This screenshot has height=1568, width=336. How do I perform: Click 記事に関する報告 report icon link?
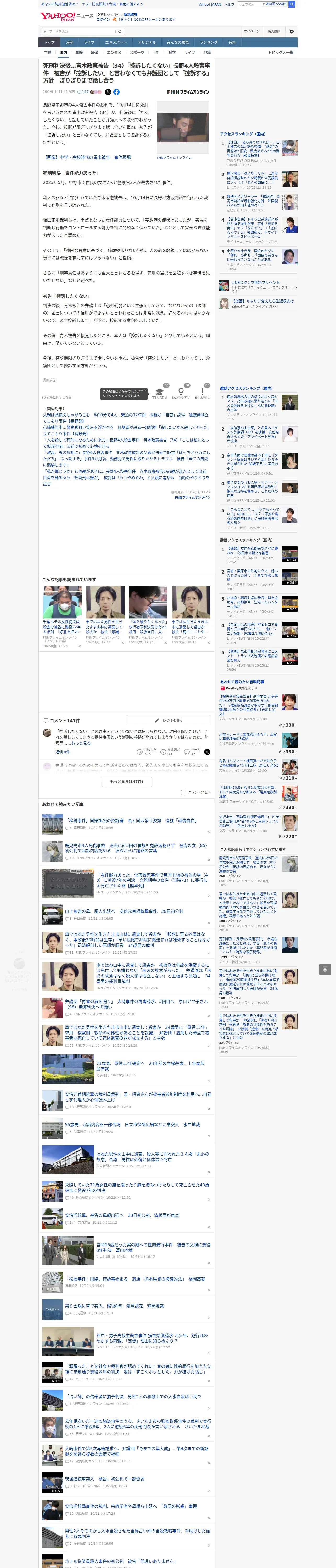(x=57, y=397)
